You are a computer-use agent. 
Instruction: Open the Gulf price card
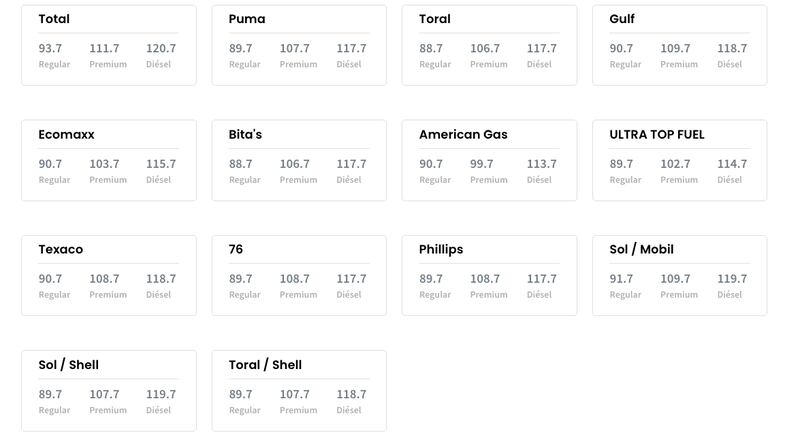pyautogui.click(x=680, y=45)
